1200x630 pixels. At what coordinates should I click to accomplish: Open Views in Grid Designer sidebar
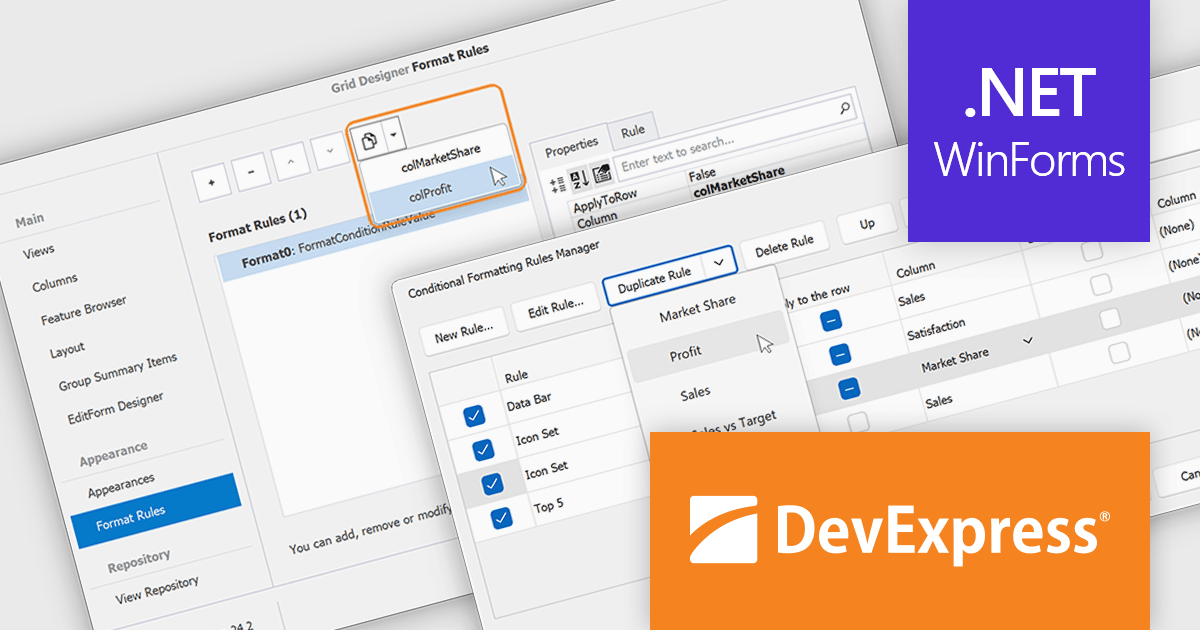point(39,251)
